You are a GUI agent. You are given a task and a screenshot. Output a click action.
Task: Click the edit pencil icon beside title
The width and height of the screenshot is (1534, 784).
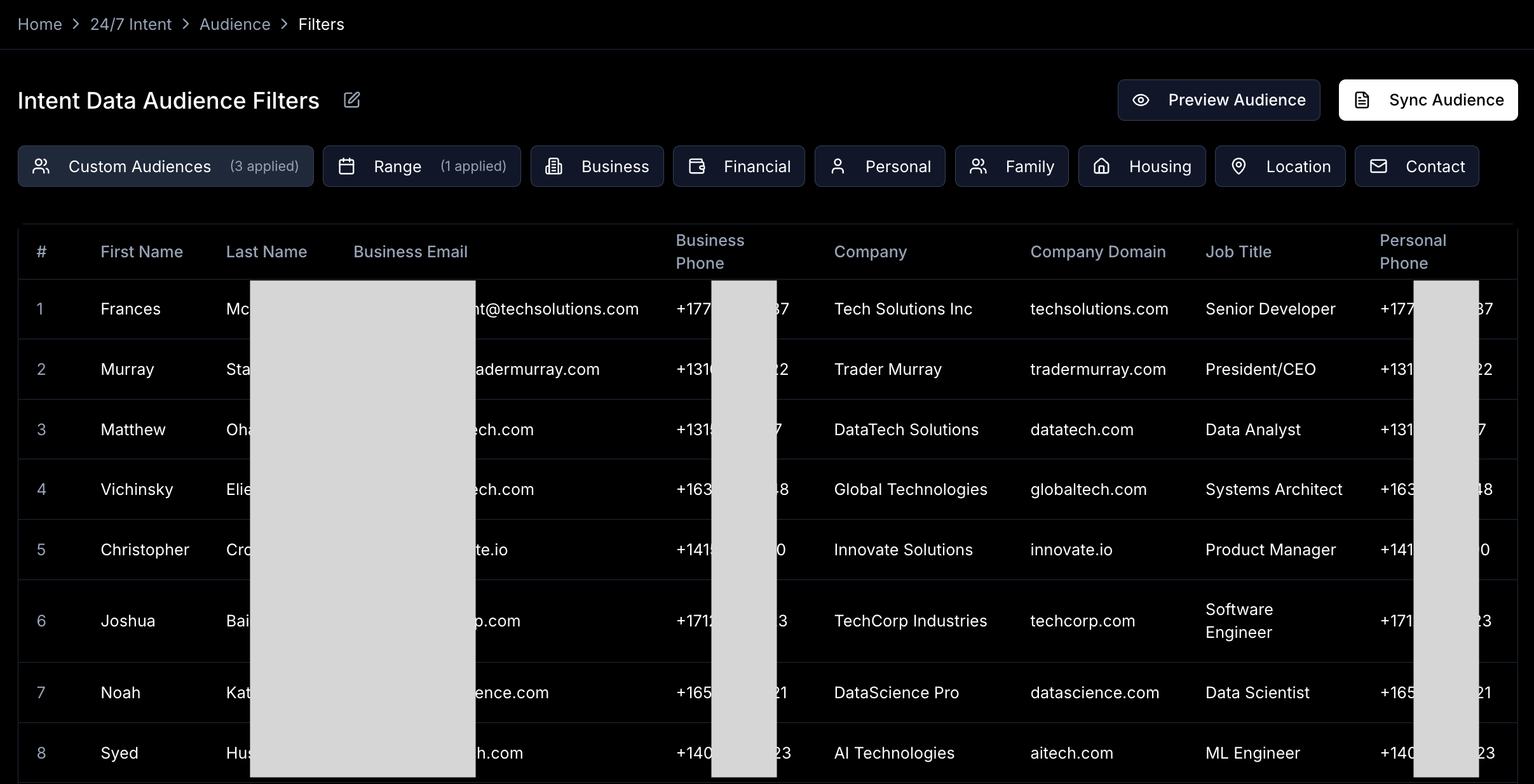351,100
